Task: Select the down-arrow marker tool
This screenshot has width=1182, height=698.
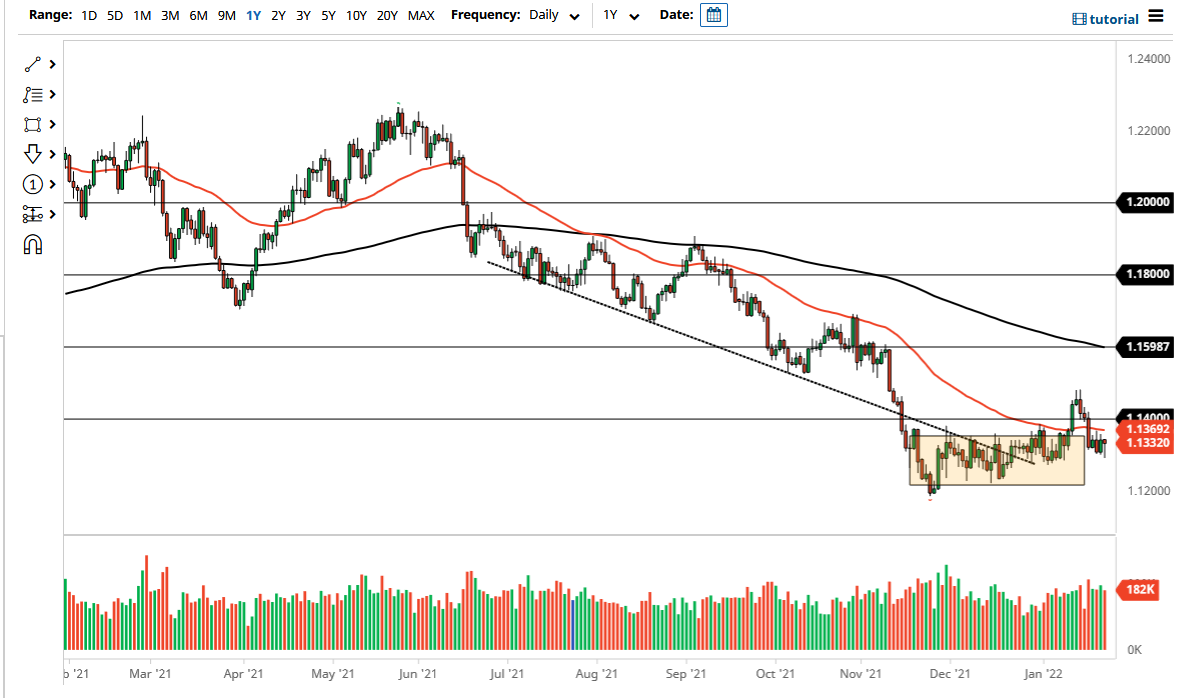Action: tap(33, 154)
